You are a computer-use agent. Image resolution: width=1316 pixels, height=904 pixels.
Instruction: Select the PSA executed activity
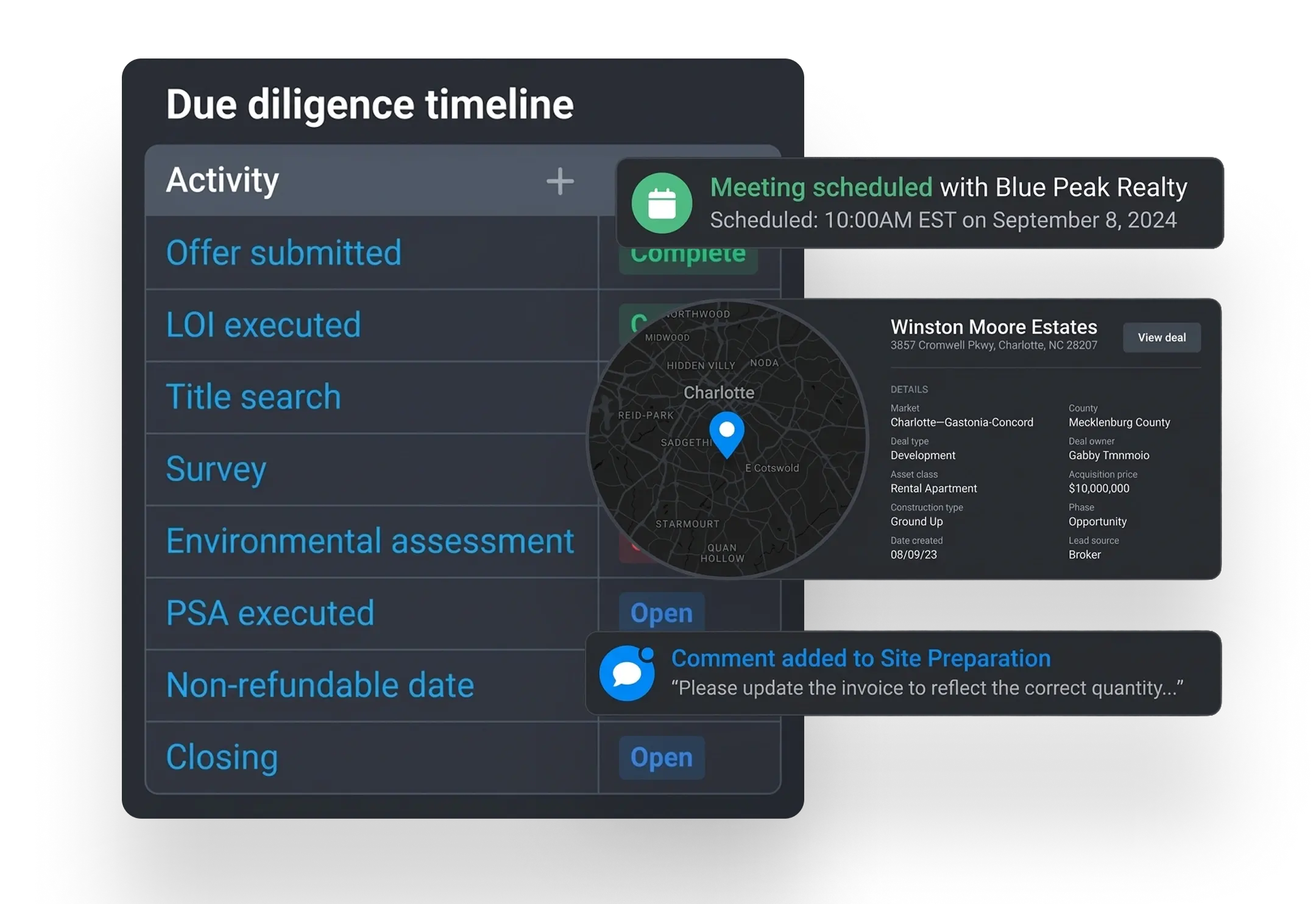(x=270, y=613)
